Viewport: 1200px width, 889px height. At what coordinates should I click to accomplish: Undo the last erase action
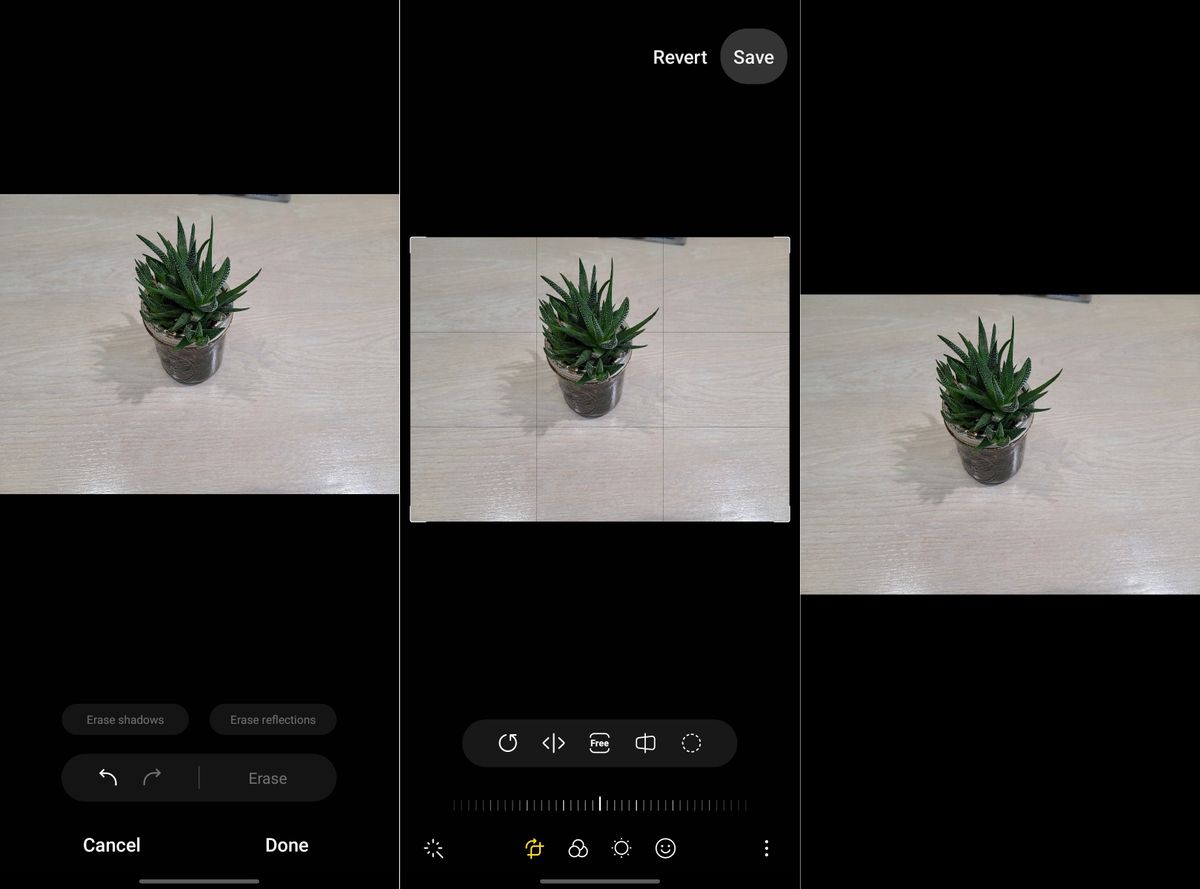110,777
